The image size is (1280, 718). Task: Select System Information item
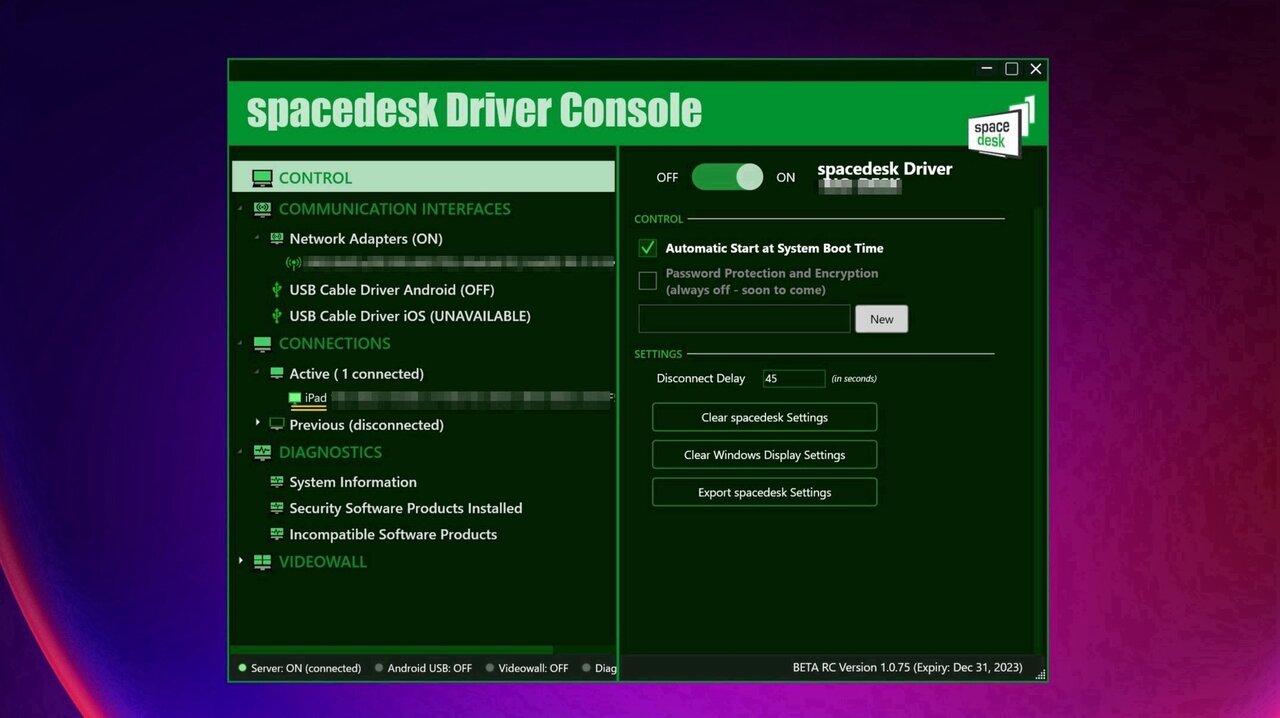pos(353,482)
